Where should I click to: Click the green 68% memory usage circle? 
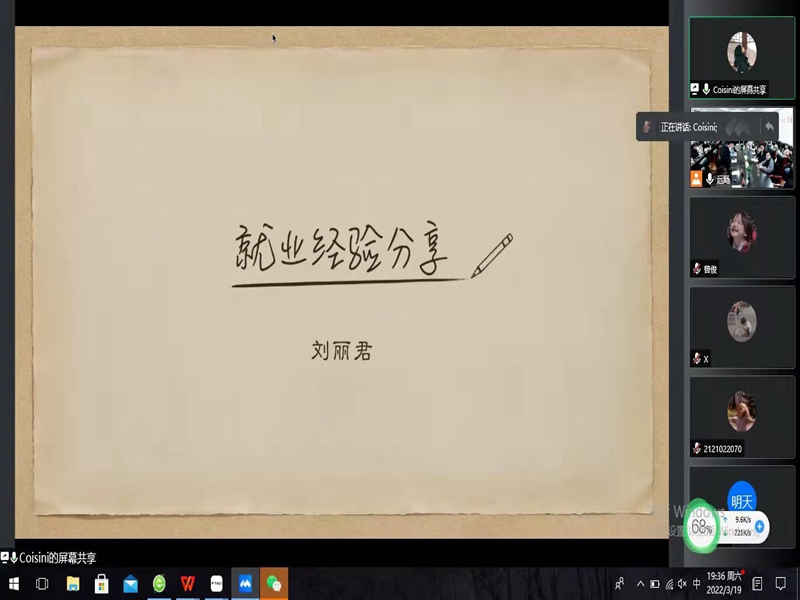(704, 526)
